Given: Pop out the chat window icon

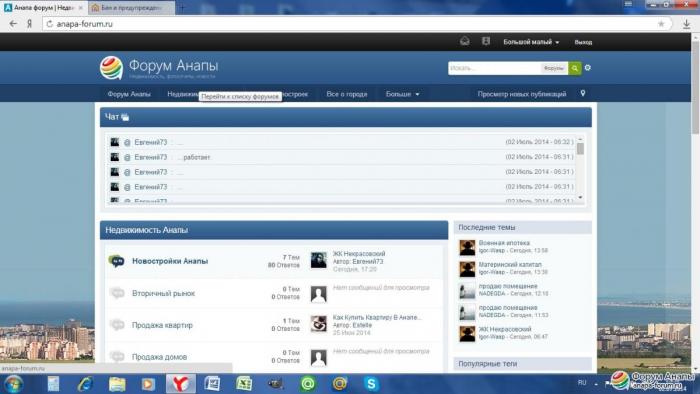Looking at the screenshot, I should point(125,117).
